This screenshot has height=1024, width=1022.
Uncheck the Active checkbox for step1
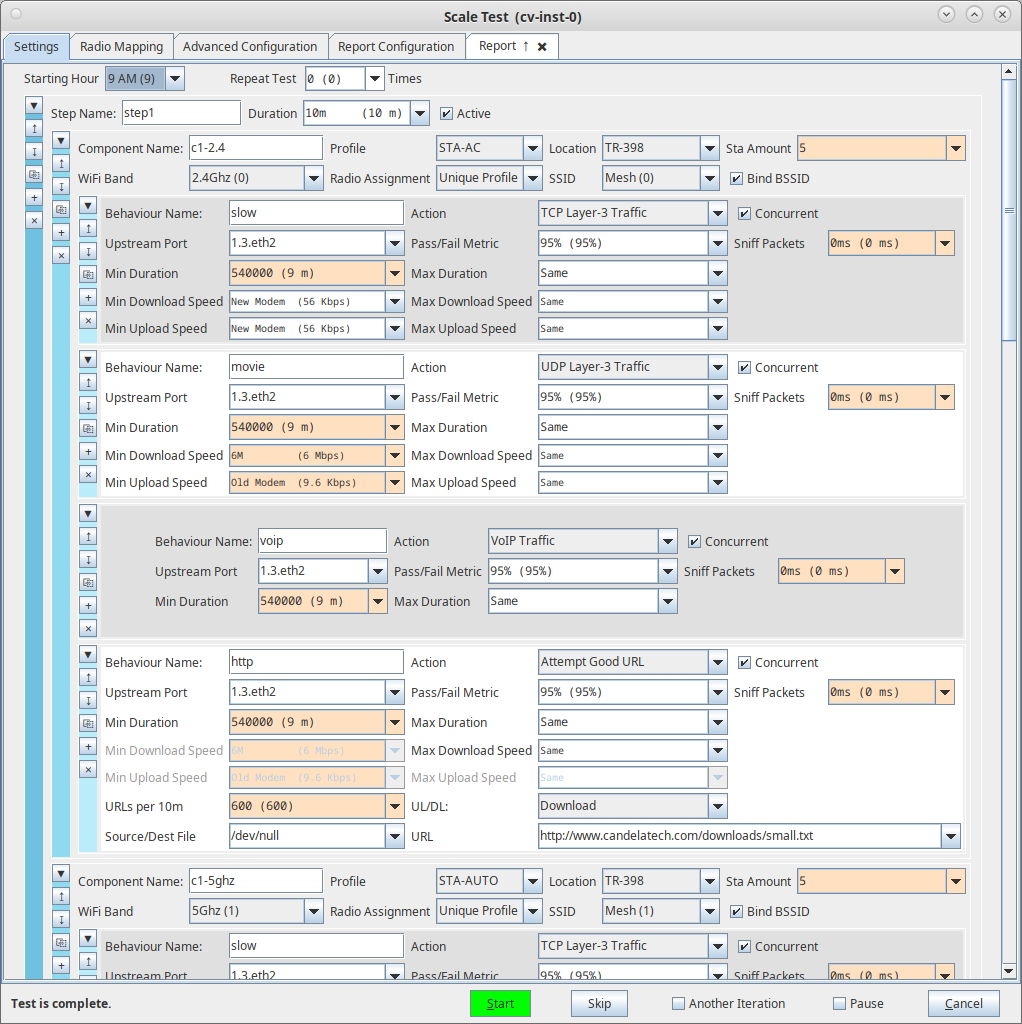tap(447, 113)
